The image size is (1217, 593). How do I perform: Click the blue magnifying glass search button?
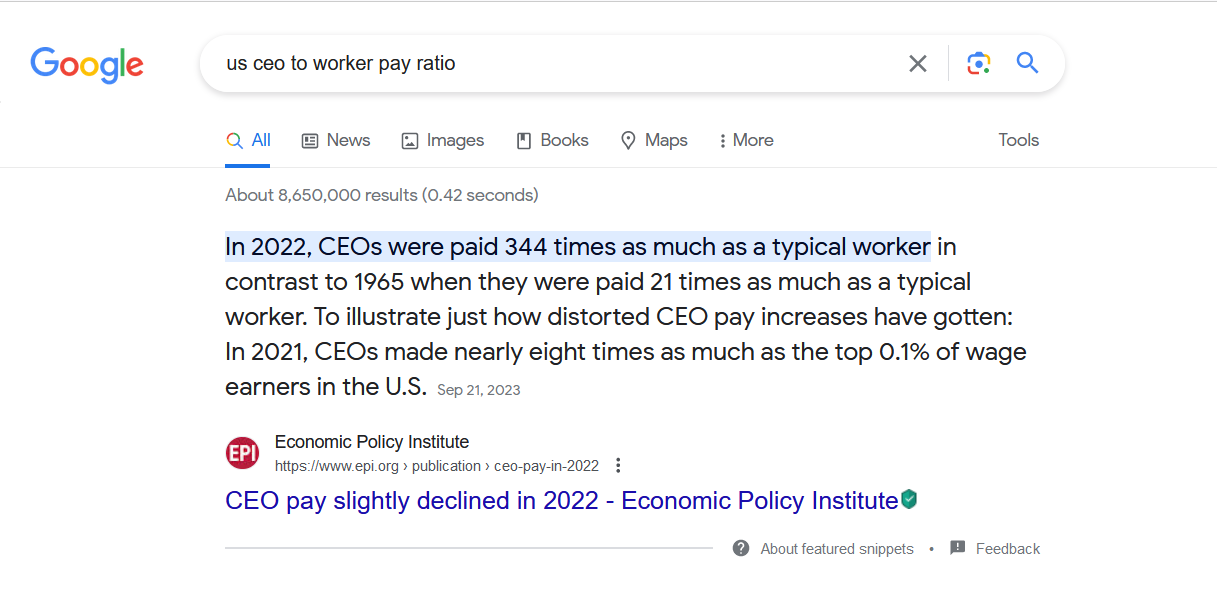point(1027,63)
